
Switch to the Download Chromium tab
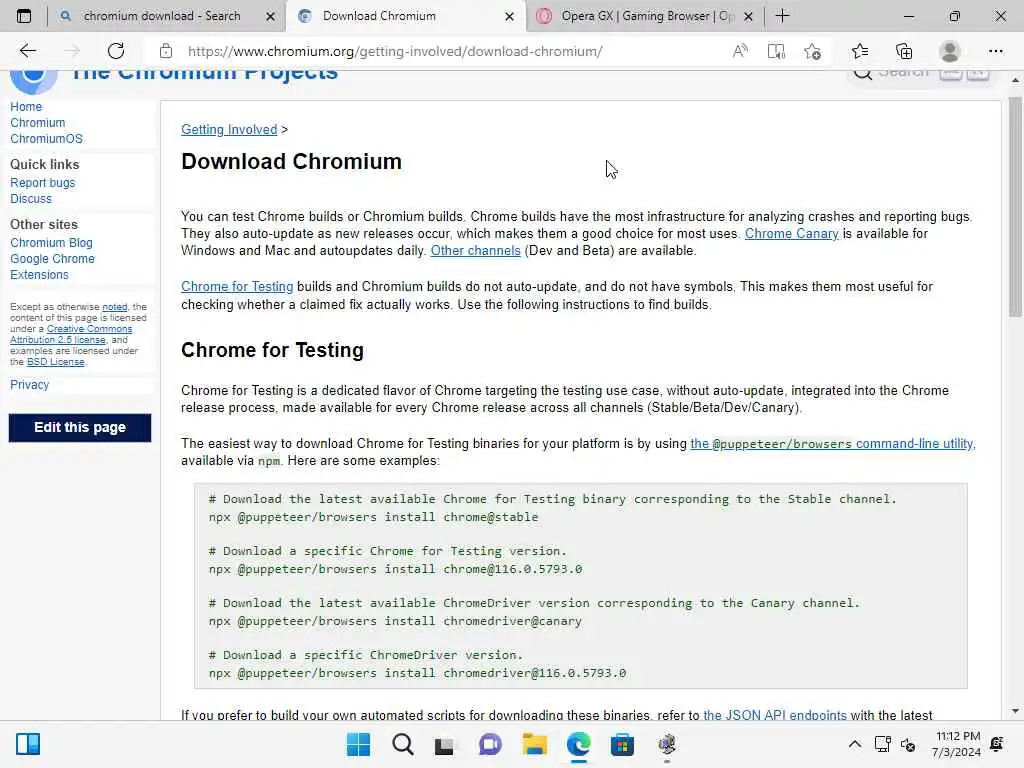pos(405,16)
